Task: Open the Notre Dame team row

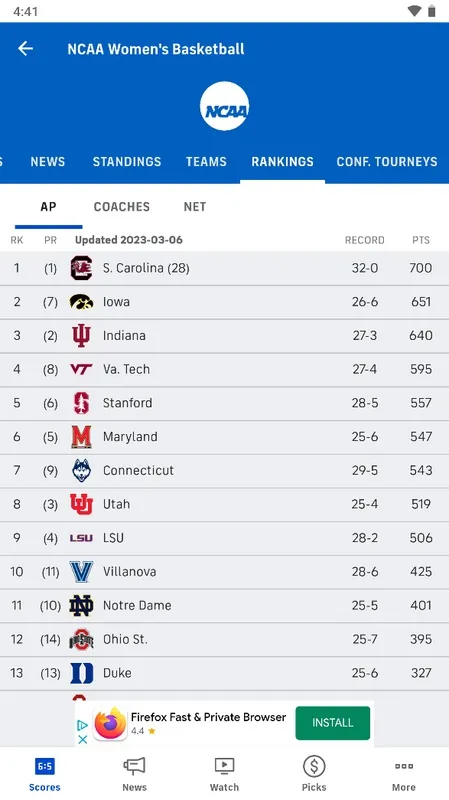Action: coord(224,606)
